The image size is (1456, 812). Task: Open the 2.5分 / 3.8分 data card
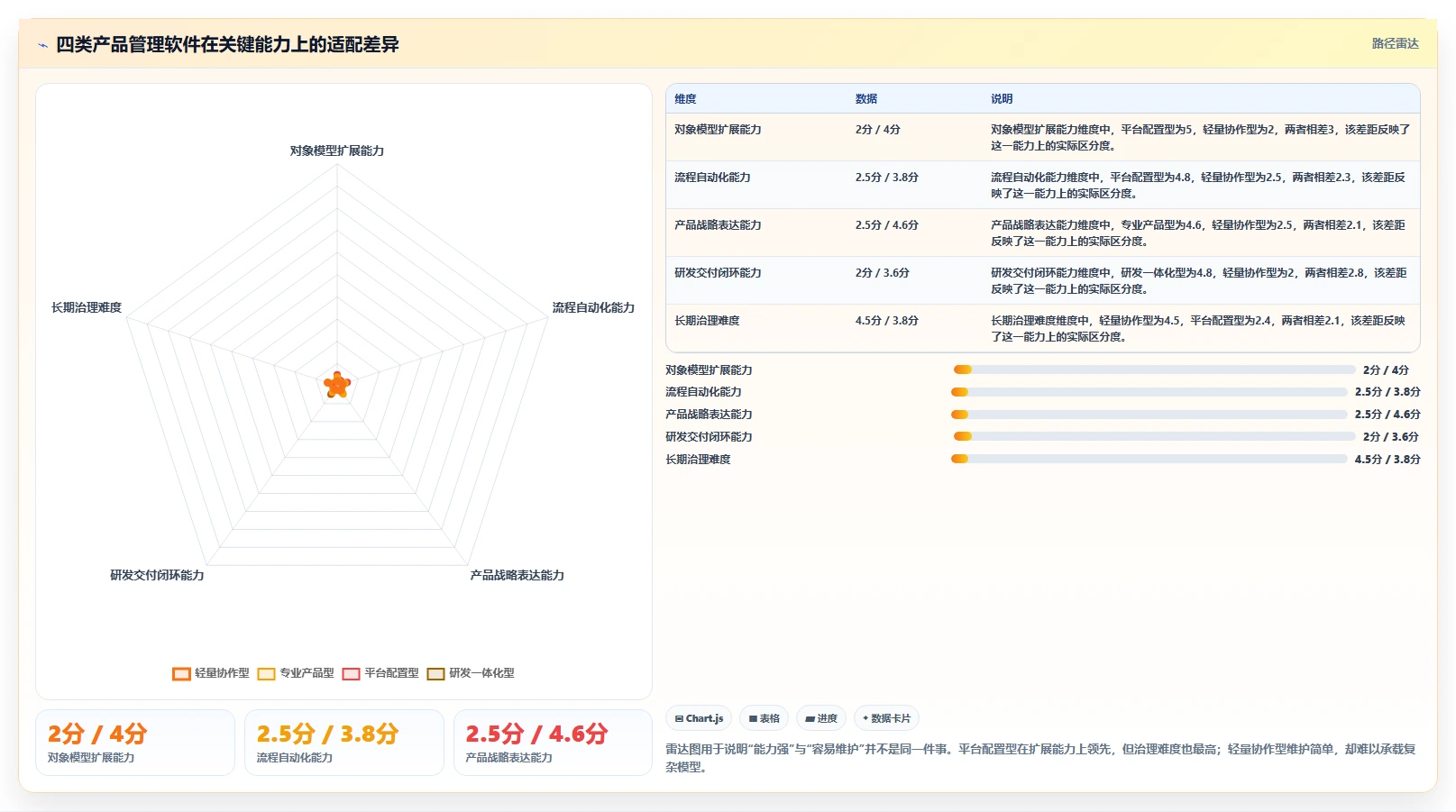[x=344, y=743]
